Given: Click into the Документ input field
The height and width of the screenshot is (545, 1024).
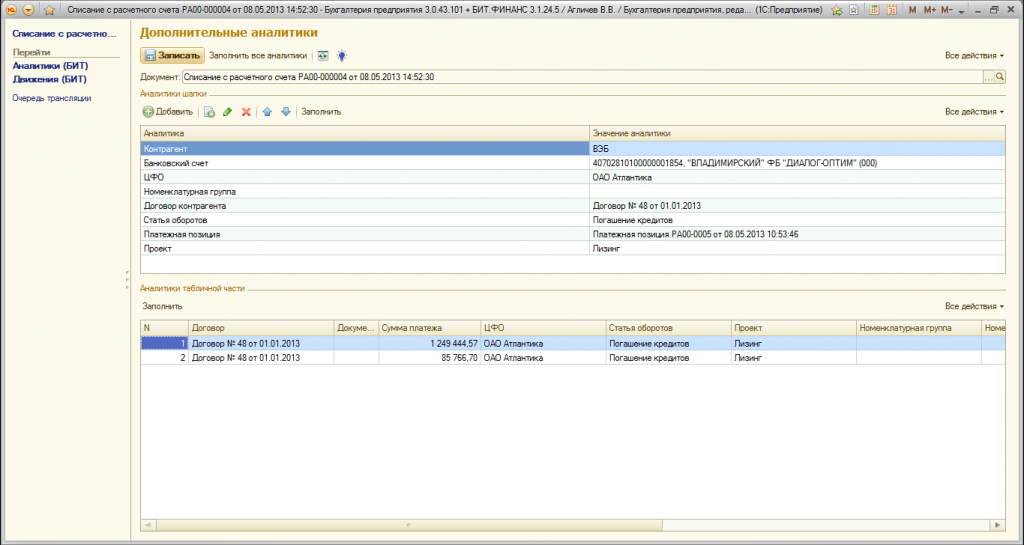Looking at the screenshot, I should point(583,77).
